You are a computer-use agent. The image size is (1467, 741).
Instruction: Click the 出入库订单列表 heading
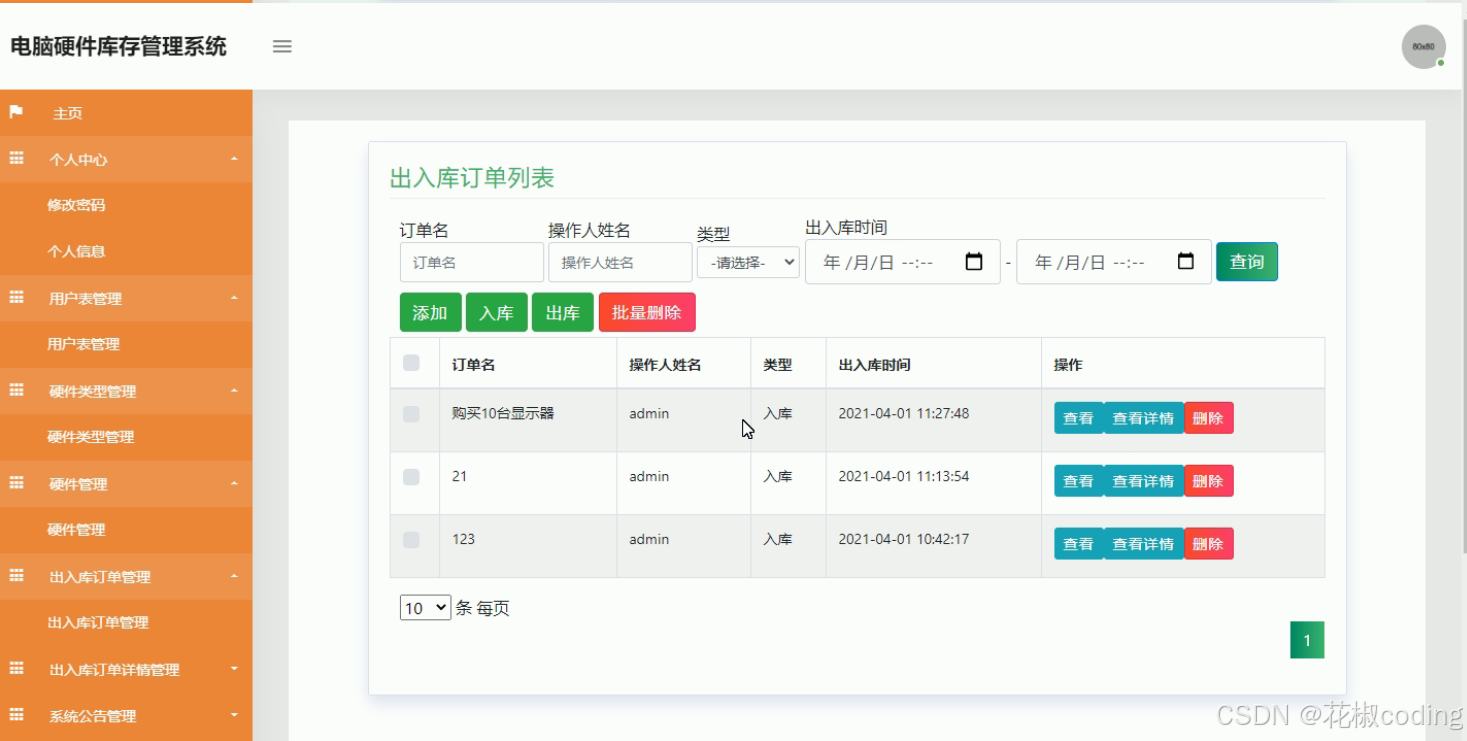point(472,178)
